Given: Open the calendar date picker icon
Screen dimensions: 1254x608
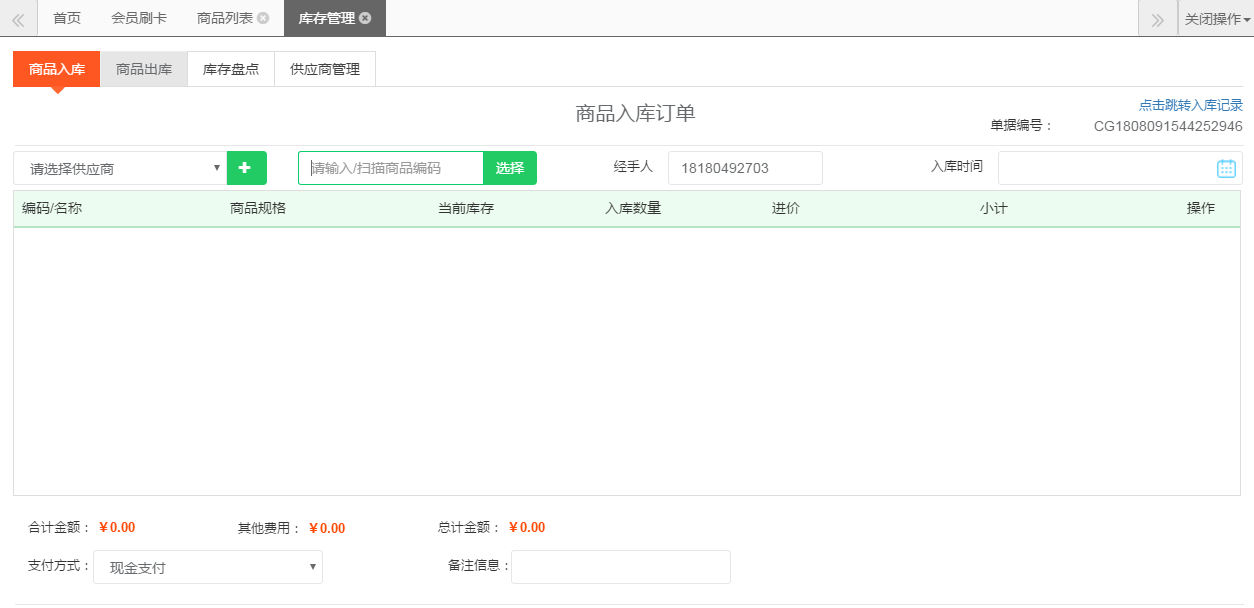Looking at the screenshot, I should (x=1226, y=169).
